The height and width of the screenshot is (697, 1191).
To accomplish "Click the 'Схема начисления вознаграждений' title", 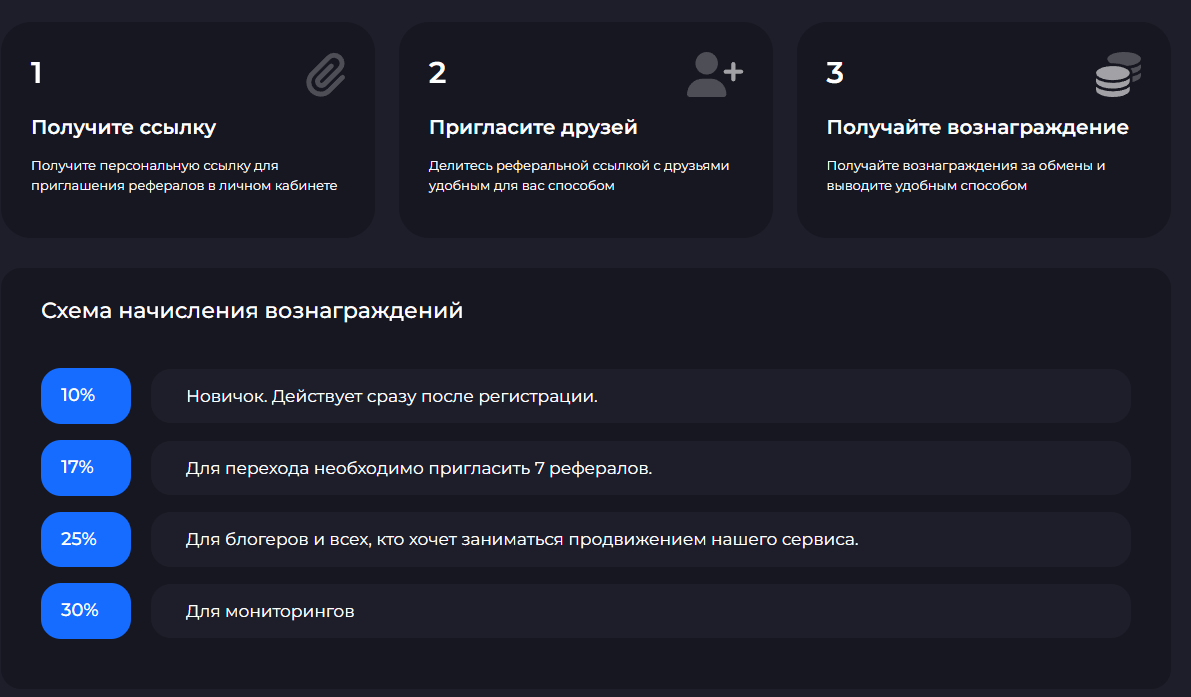I will 252,311.
